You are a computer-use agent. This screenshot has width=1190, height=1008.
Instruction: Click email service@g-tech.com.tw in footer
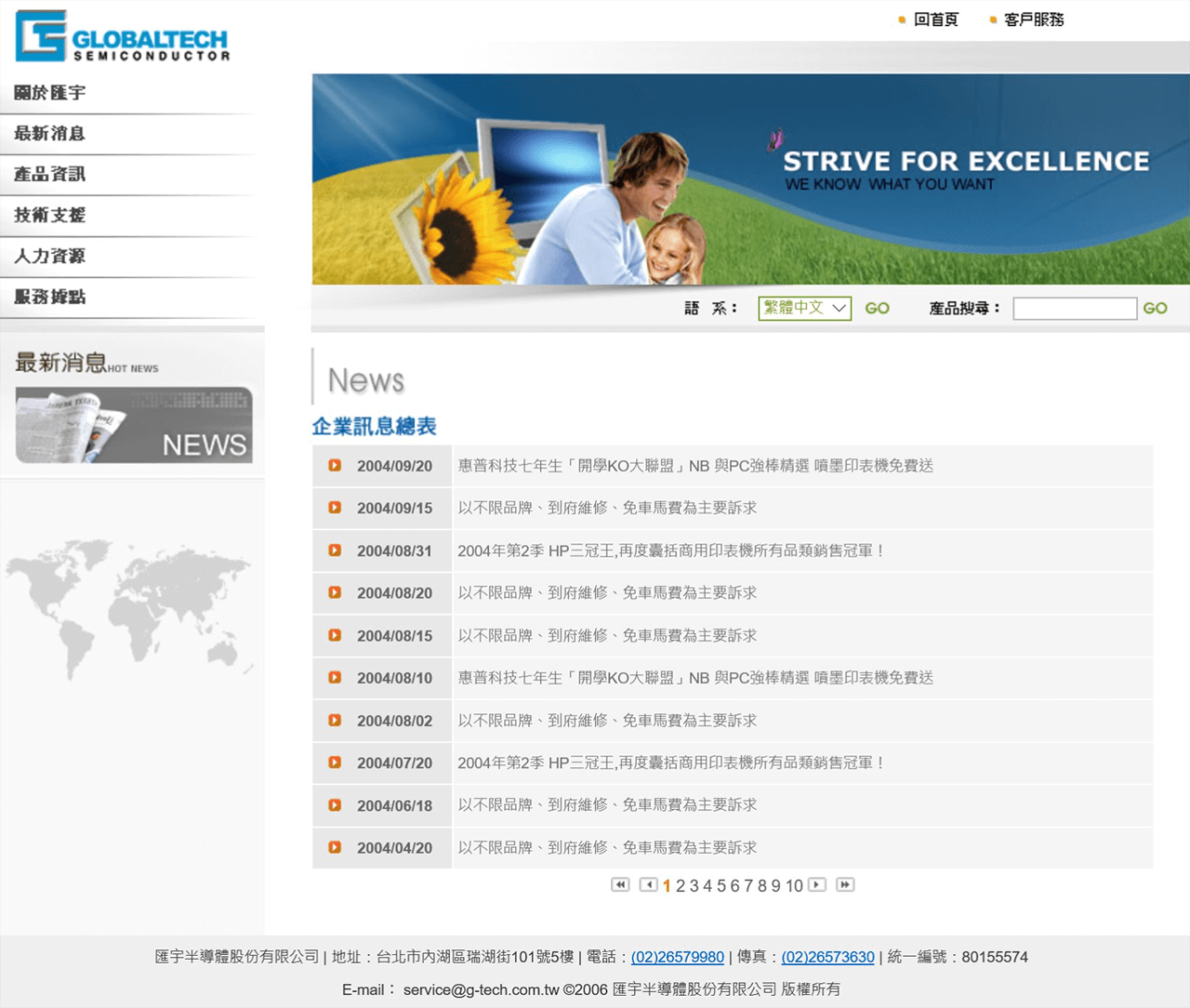click(481, 989)
